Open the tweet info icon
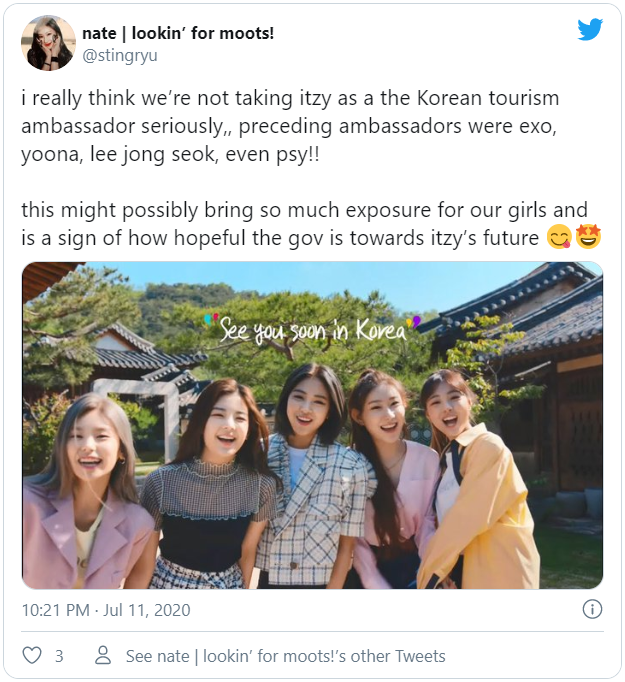Image resolution: width=625 pixels, height=682 pixels. (592, 609)
